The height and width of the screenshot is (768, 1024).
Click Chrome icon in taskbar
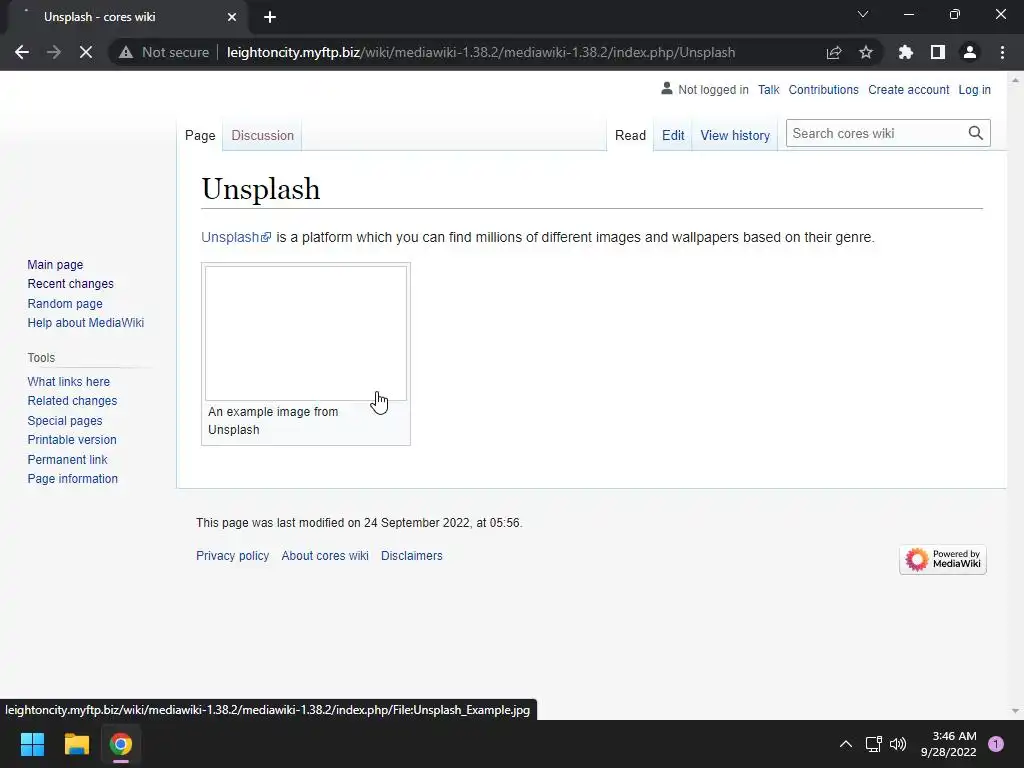tap(121, 744)
